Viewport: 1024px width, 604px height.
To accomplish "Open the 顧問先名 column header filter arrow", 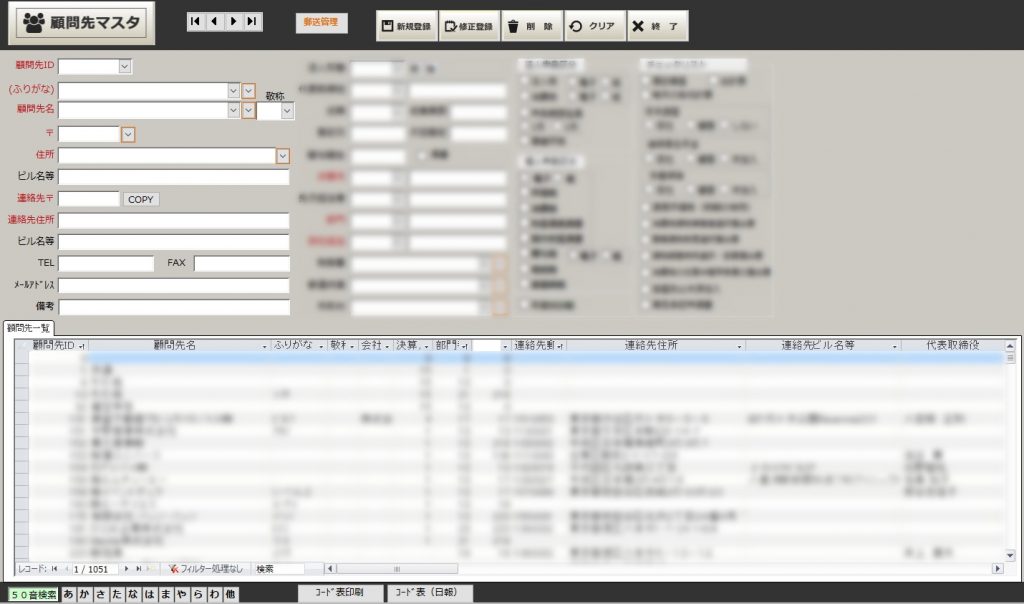I will tap(265, 345).
